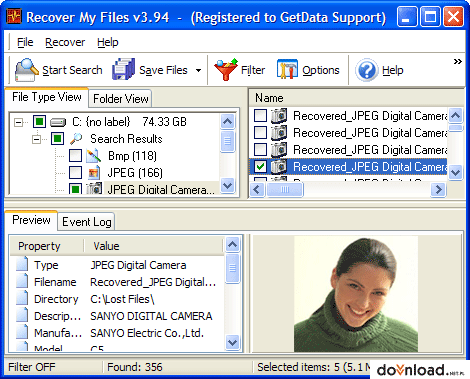Click the Property column header
The height and width of the screenshot is (379, 470).
pos(47,246)
